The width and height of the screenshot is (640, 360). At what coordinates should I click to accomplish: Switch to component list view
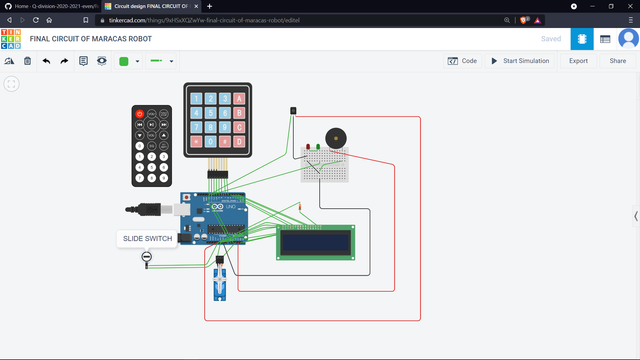[605, 39]
